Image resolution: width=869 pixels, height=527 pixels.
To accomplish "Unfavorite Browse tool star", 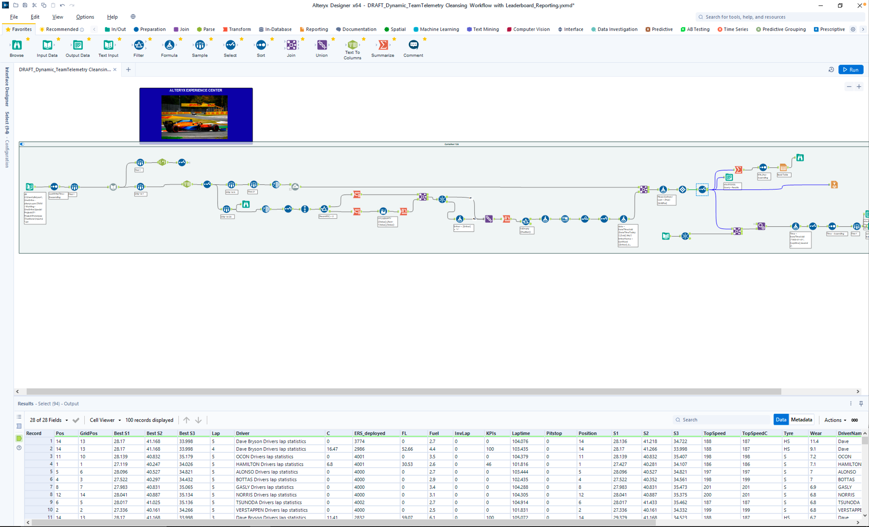I will click(28, 39).
